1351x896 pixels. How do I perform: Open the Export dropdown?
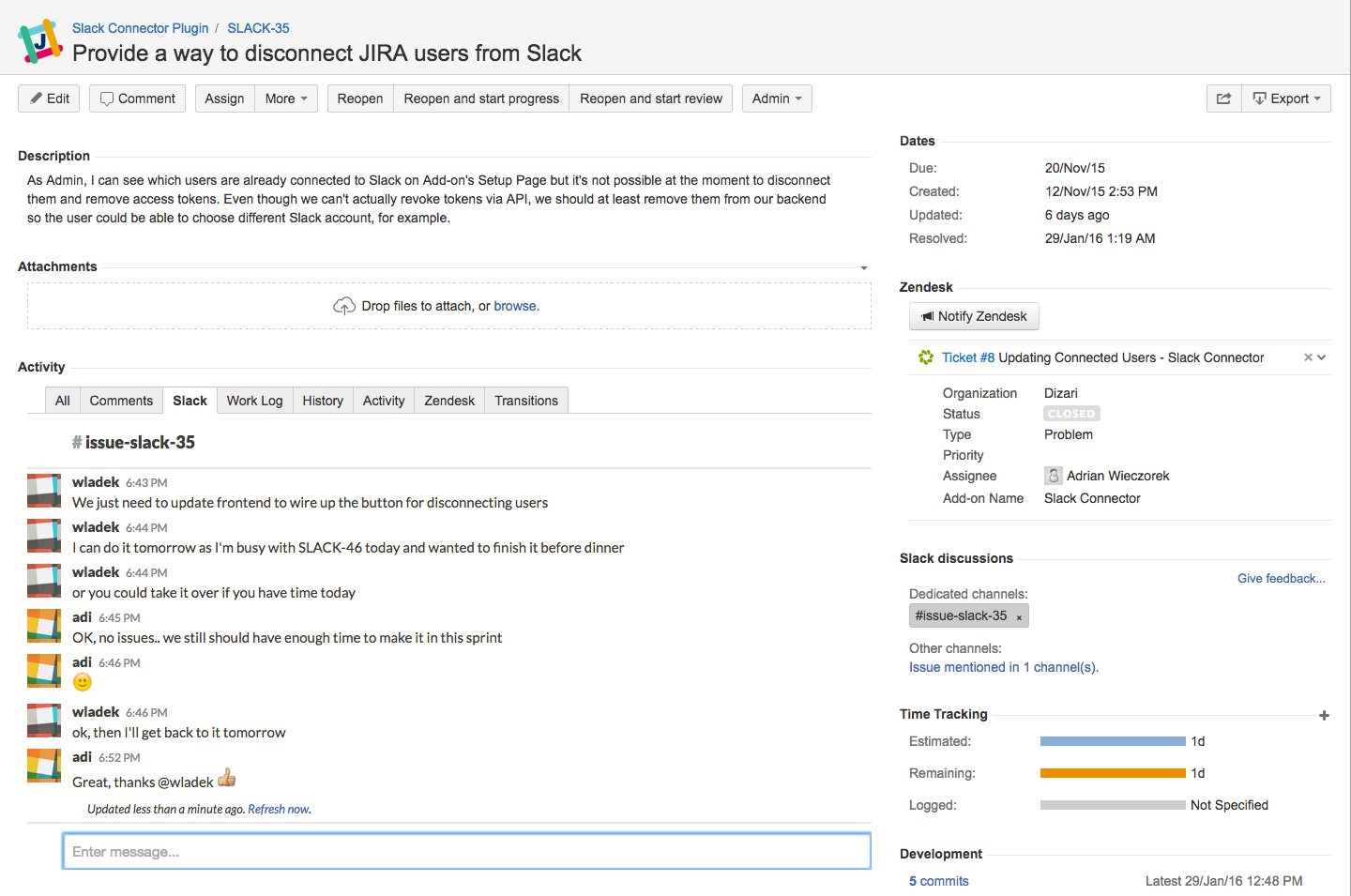click(1286, 99)
